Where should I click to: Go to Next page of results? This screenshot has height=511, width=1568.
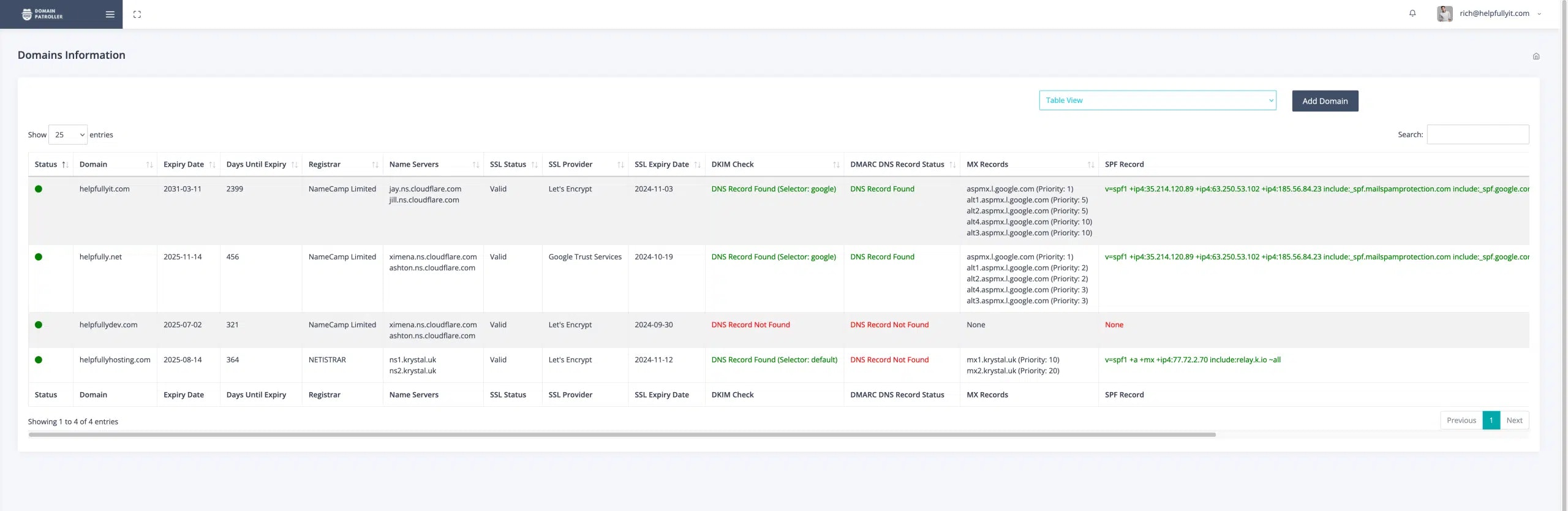pos(1514,420)
